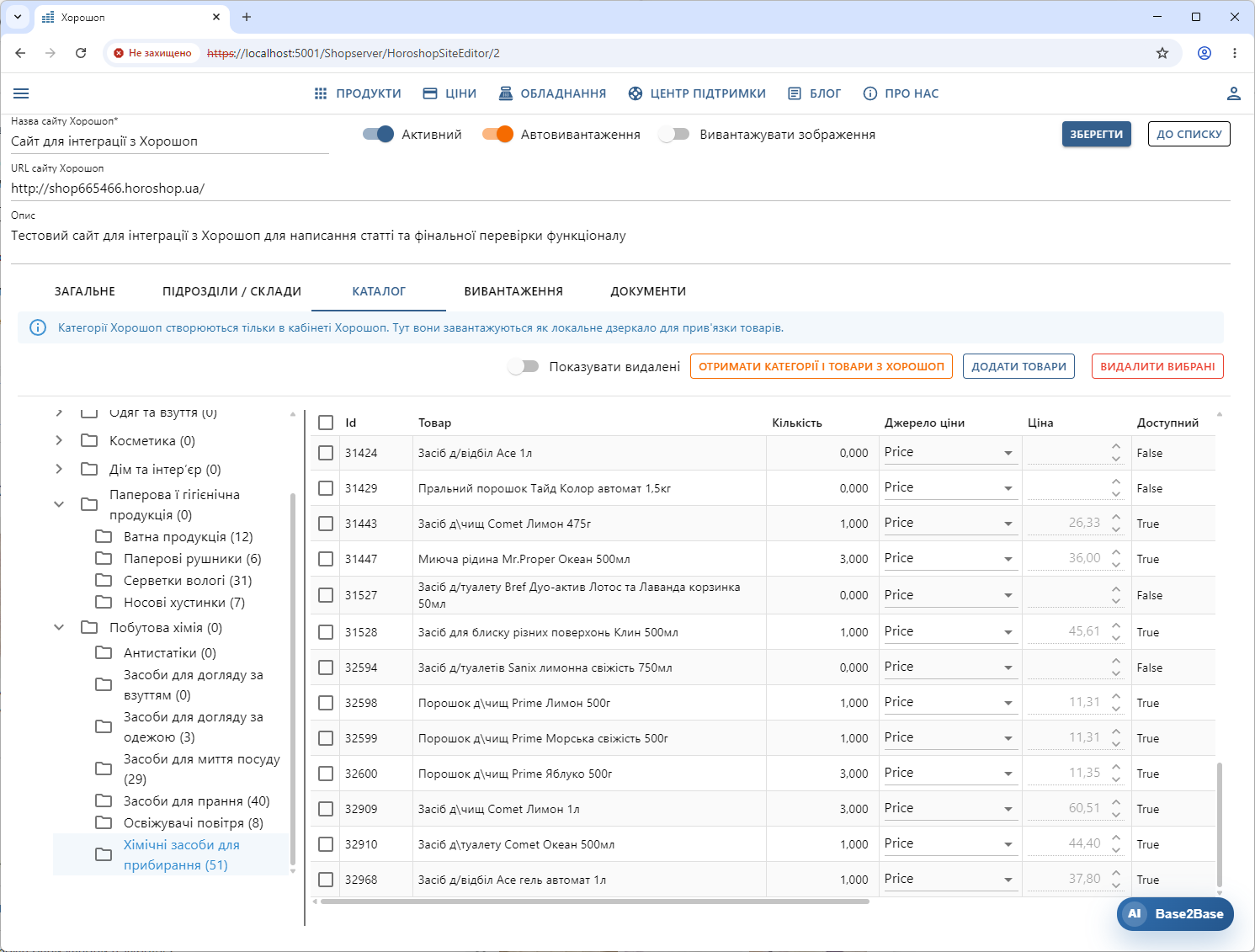Switch to the ПІДРОЗДІЛИ / СКЛАДИ tab
The height and width of the screenshot is (952, 1255).
[x=232, y=291]
